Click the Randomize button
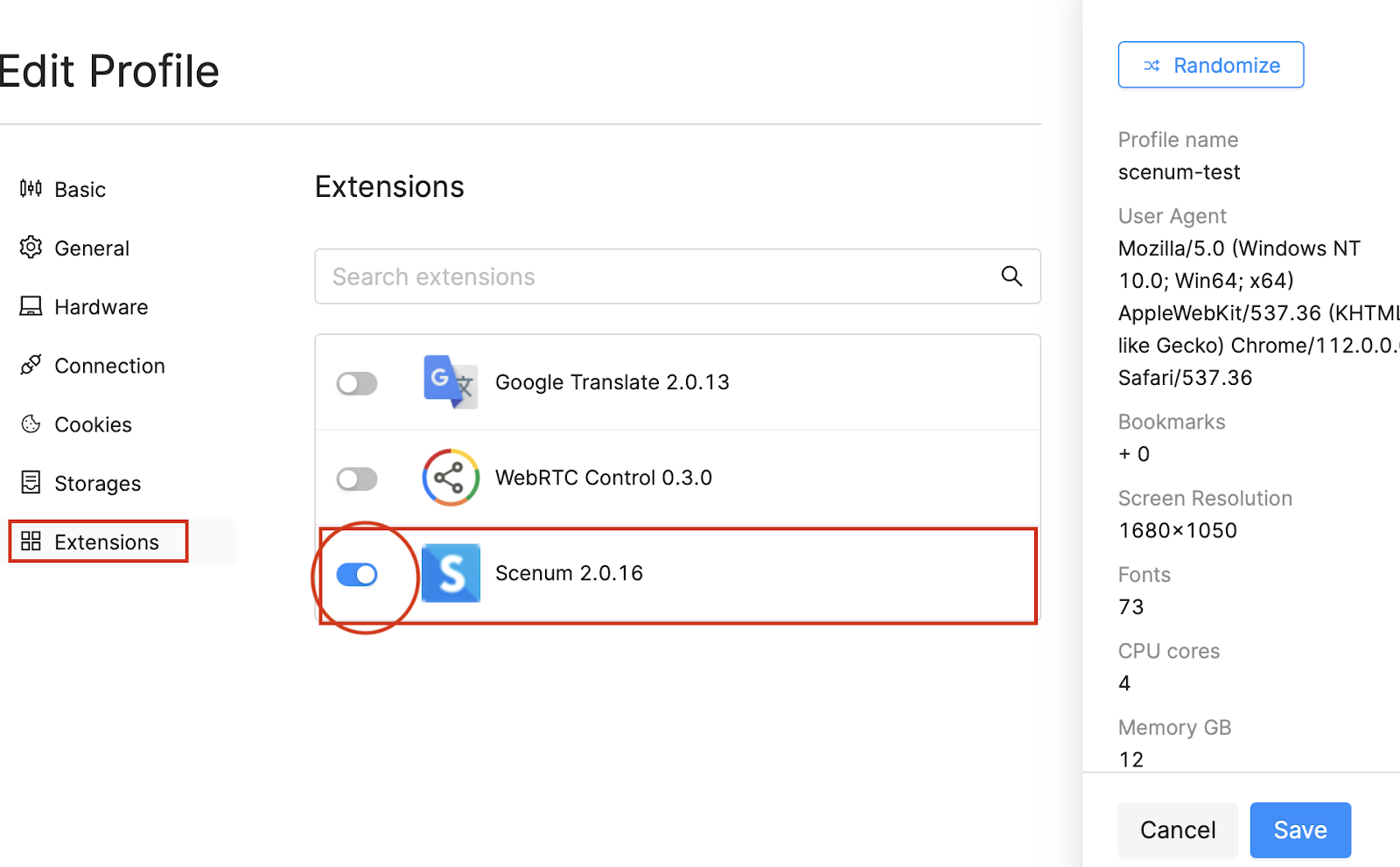Image resolution: width=1400 pixels, height=867 pixels. pos(1211,65)
